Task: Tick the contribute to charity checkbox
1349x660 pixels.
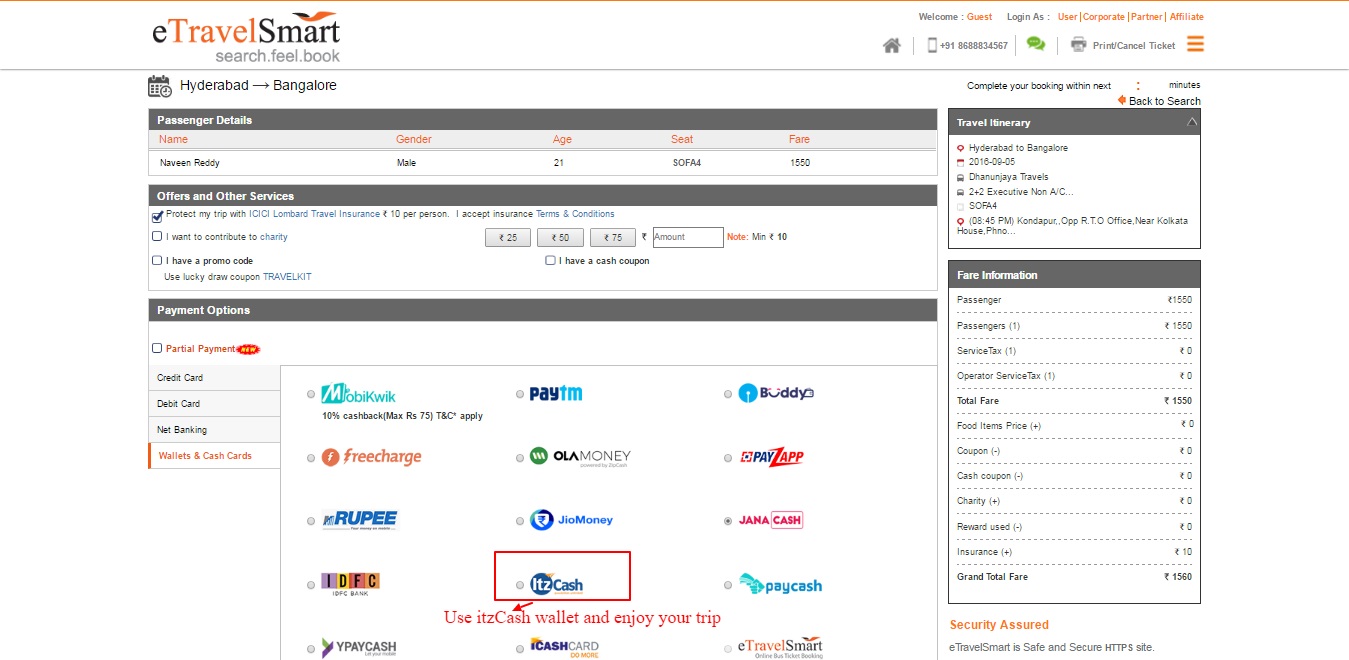Action: 157,237
